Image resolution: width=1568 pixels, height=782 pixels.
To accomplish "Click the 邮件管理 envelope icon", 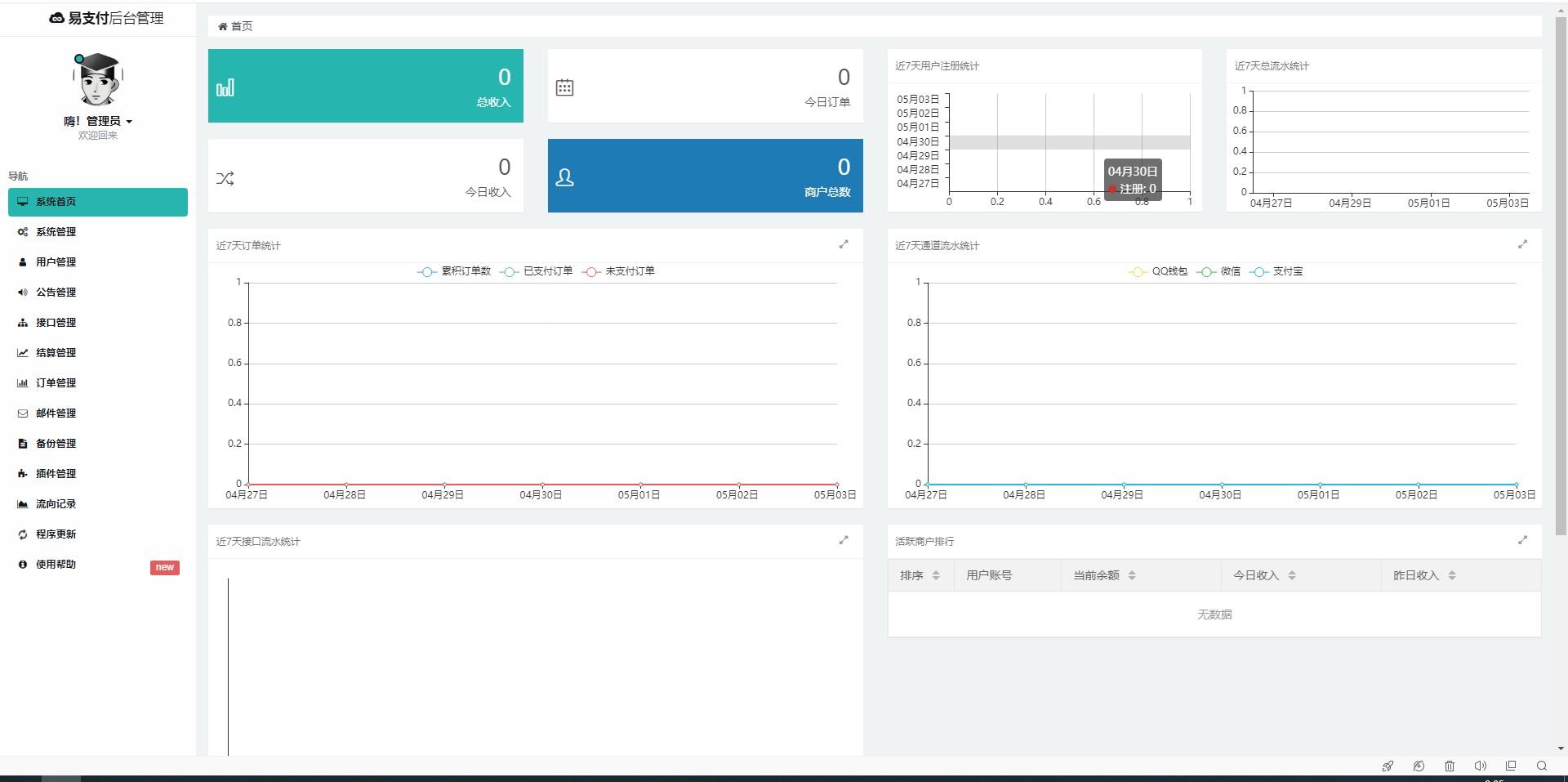I will (x=22, y=413).
